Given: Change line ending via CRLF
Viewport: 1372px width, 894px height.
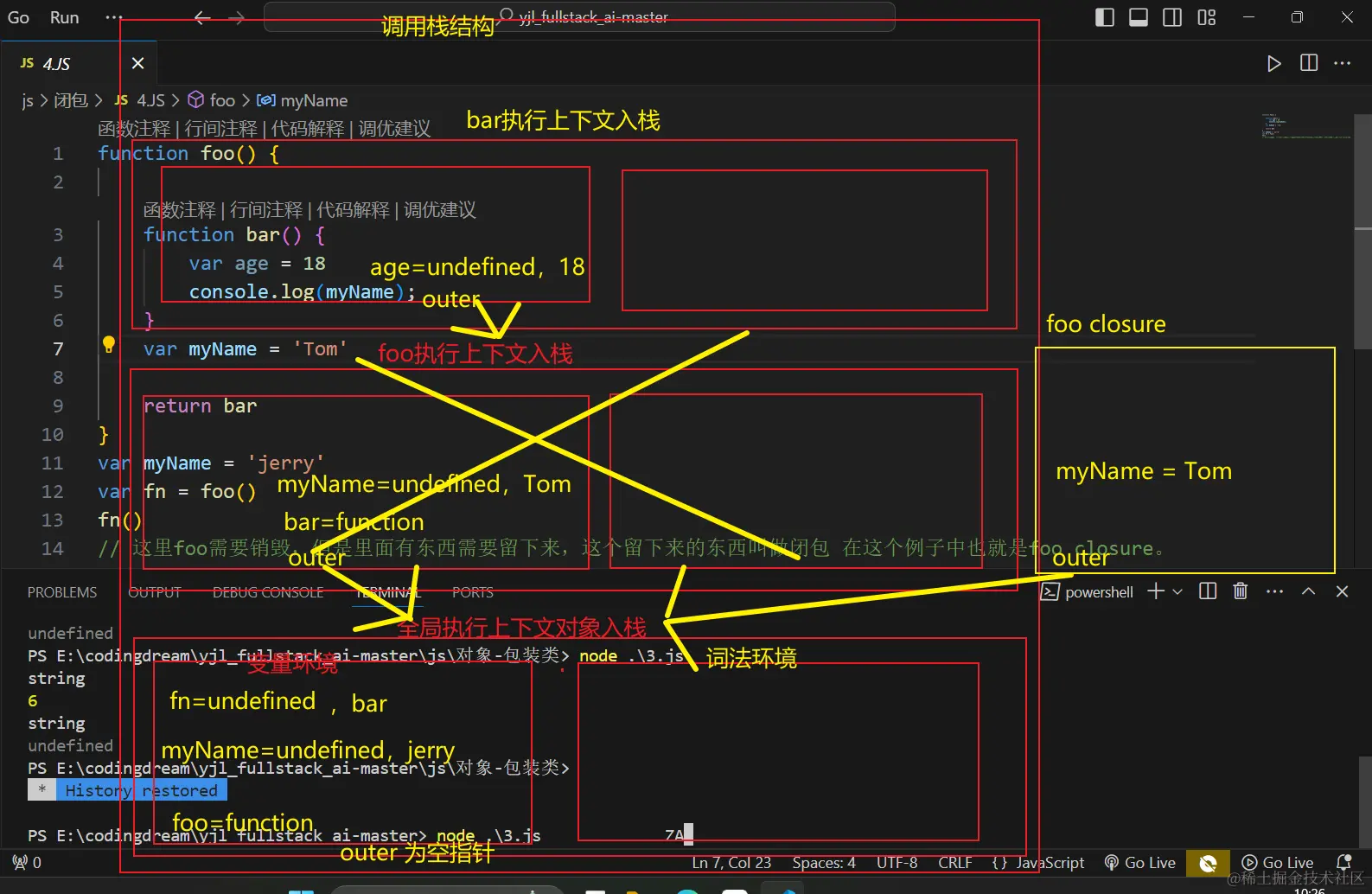Looking at the screenshot, I should [955, 863].
